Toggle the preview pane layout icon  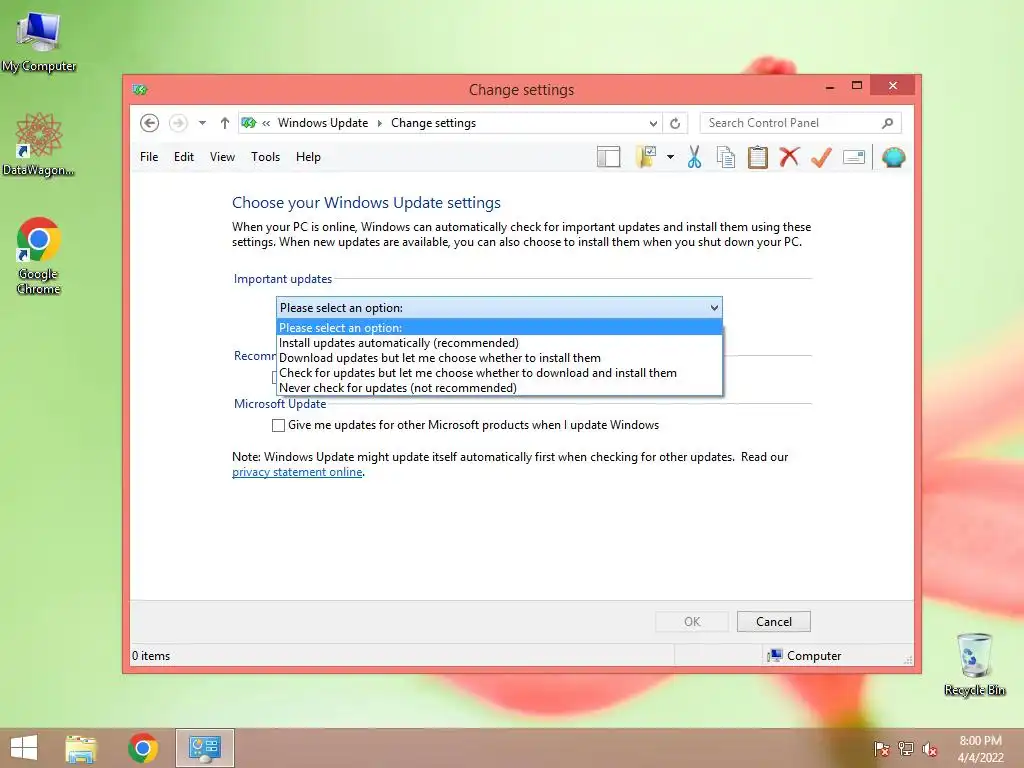coord(609,157)
